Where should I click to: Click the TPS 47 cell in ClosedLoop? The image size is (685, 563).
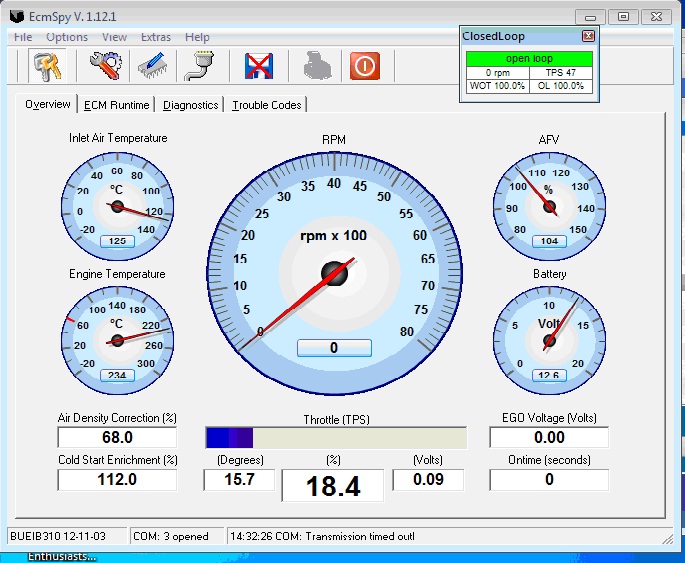pyautogui.click(x=561, y=73)
